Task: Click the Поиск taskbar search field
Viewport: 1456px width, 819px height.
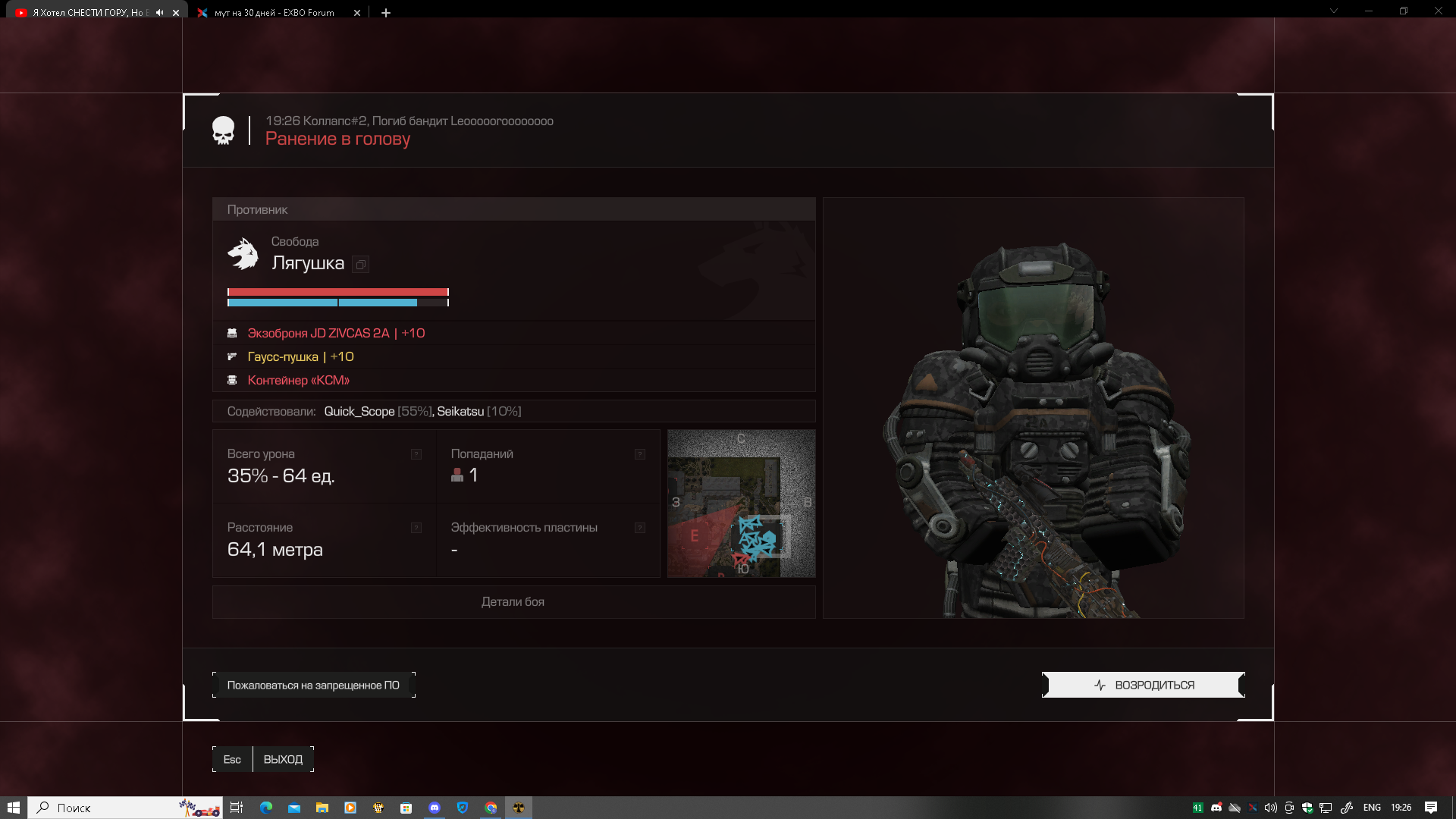Action: (x=125, y=808)
